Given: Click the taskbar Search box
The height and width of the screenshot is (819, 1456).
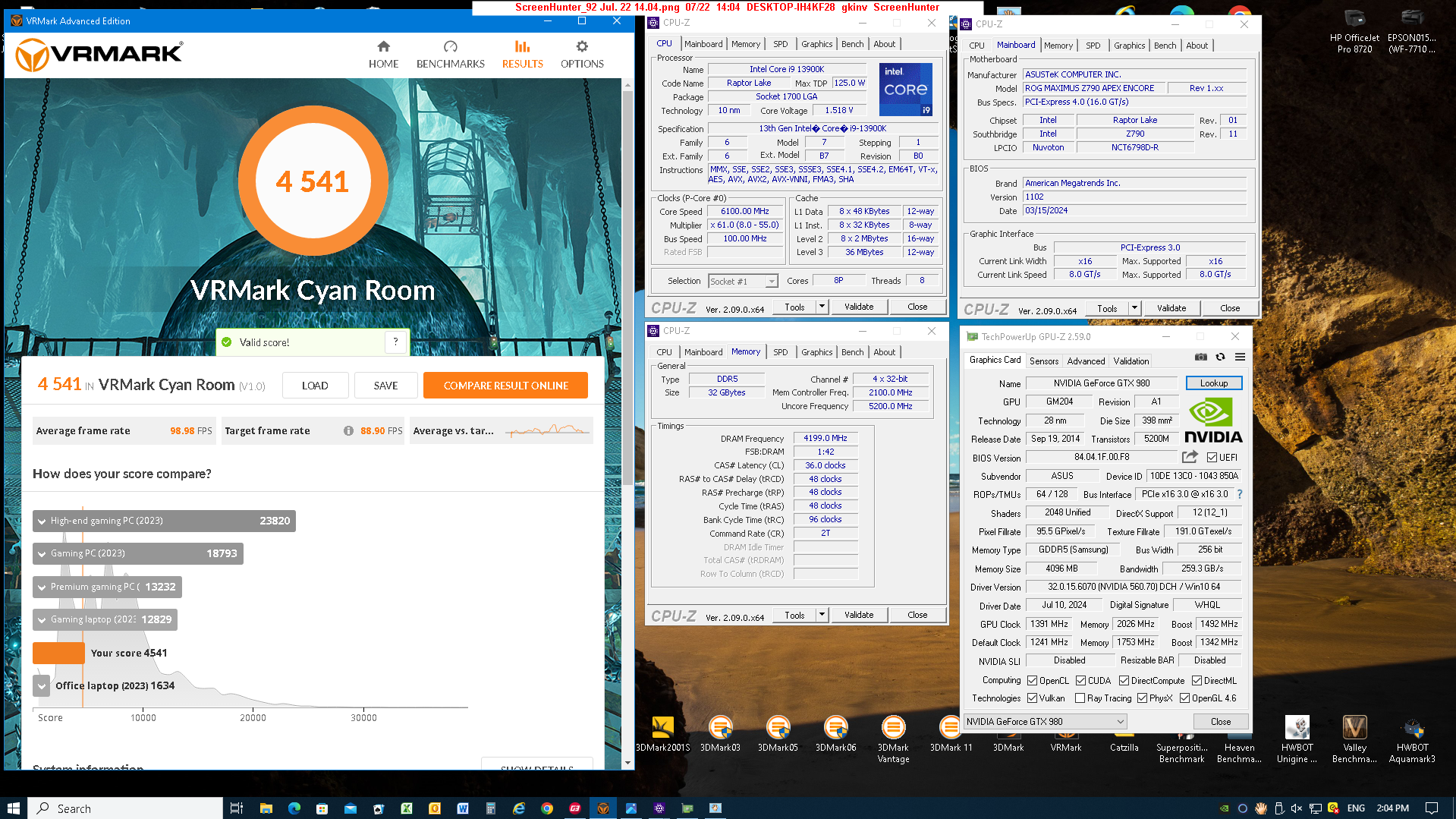Looking at the screenshot, I should (125, 808).
